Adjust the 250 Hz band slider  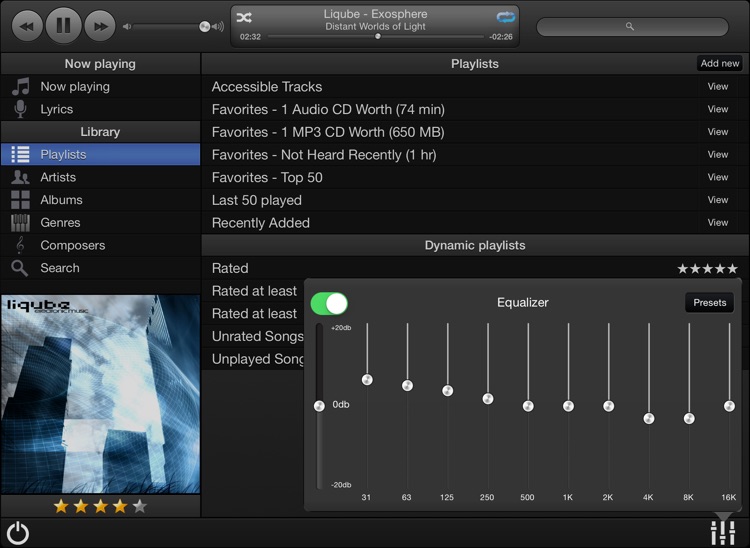487,398
